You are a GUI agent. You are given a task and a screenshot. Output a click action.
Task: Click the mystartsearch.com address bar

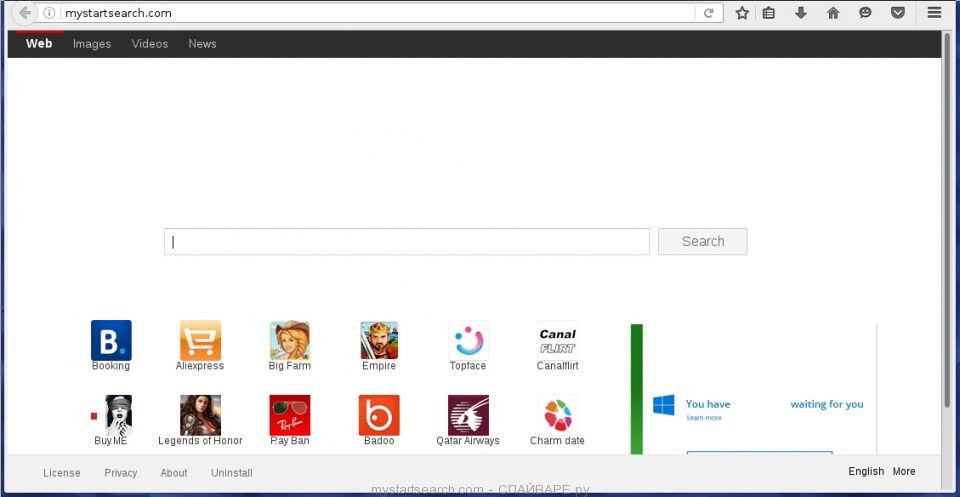[x=380, y=13]
